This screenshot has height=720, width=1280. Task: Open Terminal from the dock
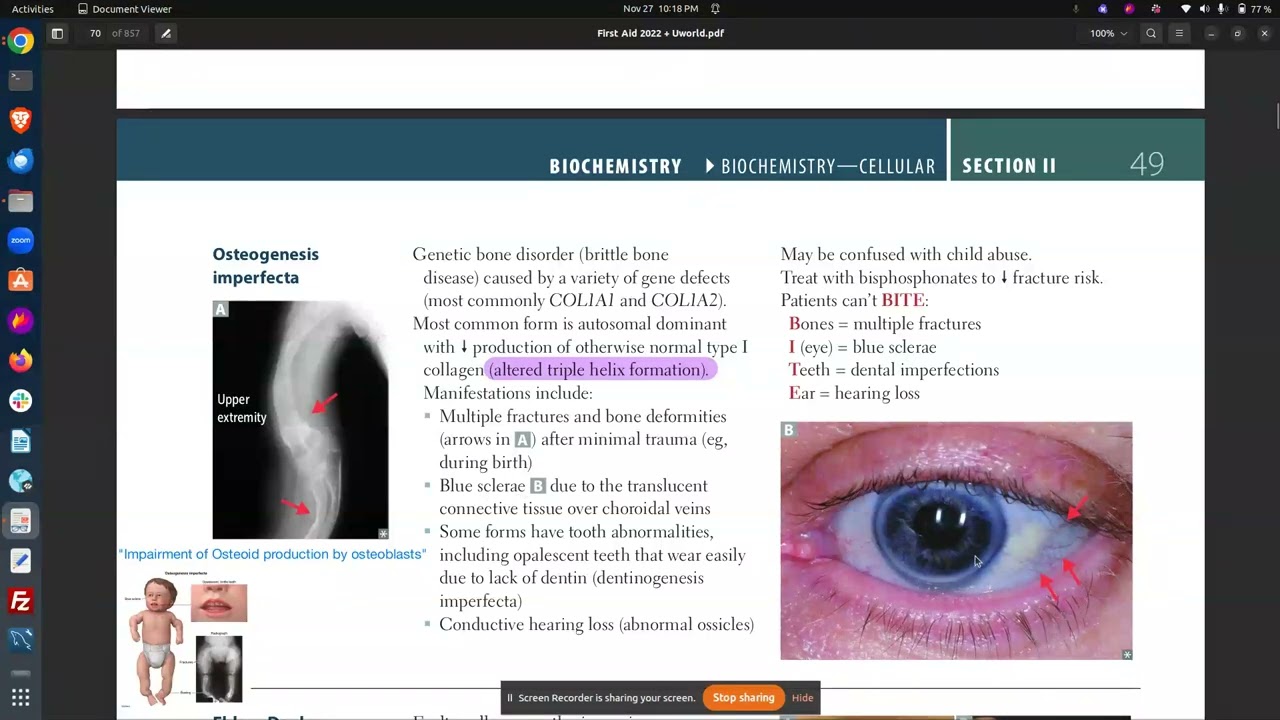(20, 80)
